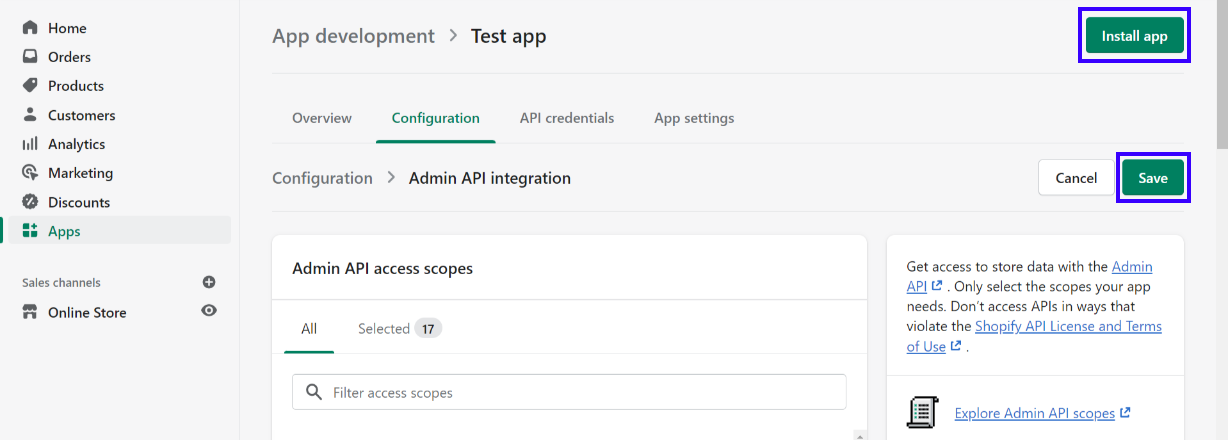Screen dimensions: 1228x440
Task: Save the Admin API integration
Action: tap(1152, 178)
